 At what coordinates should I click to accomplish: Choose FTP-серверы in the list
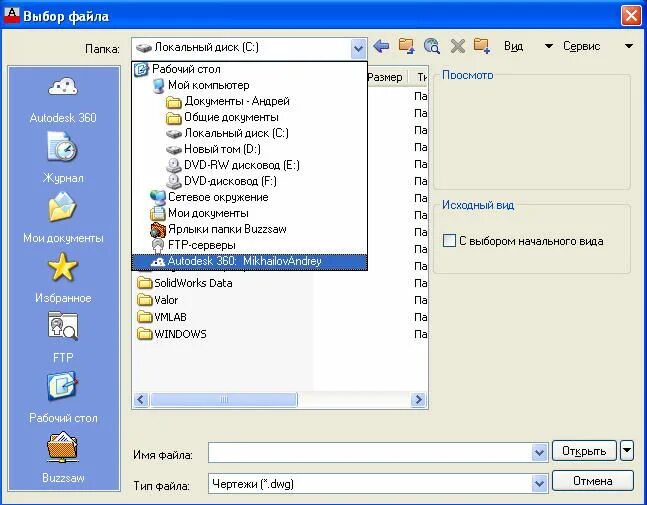click(x=249, y=245)
